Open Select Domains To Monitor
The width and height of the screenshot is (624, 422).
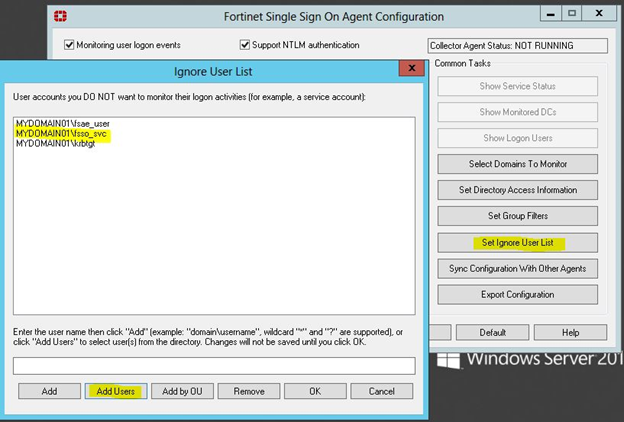tap(517, 164)
